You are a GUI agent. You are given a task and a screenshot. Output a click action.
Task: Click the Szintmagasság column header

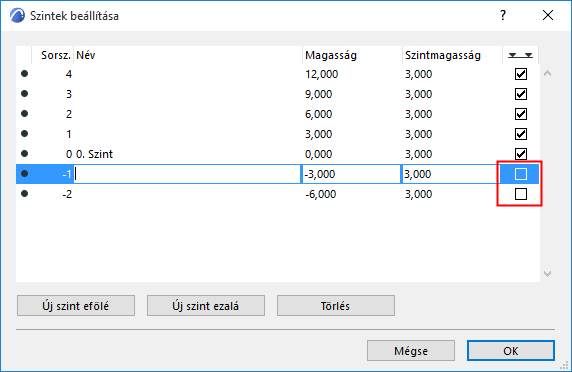[443, 55]
